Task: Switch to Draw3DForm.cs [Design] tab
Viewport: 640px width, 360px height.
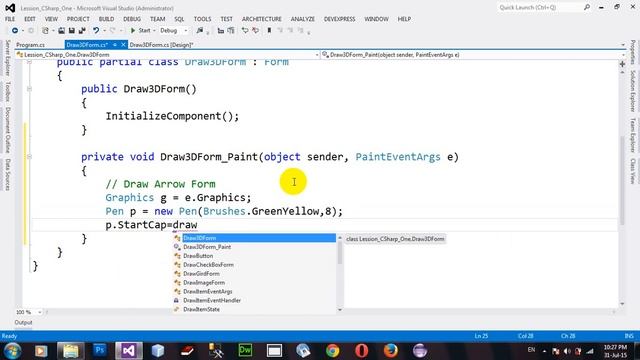Action: (x=162, y=45)
